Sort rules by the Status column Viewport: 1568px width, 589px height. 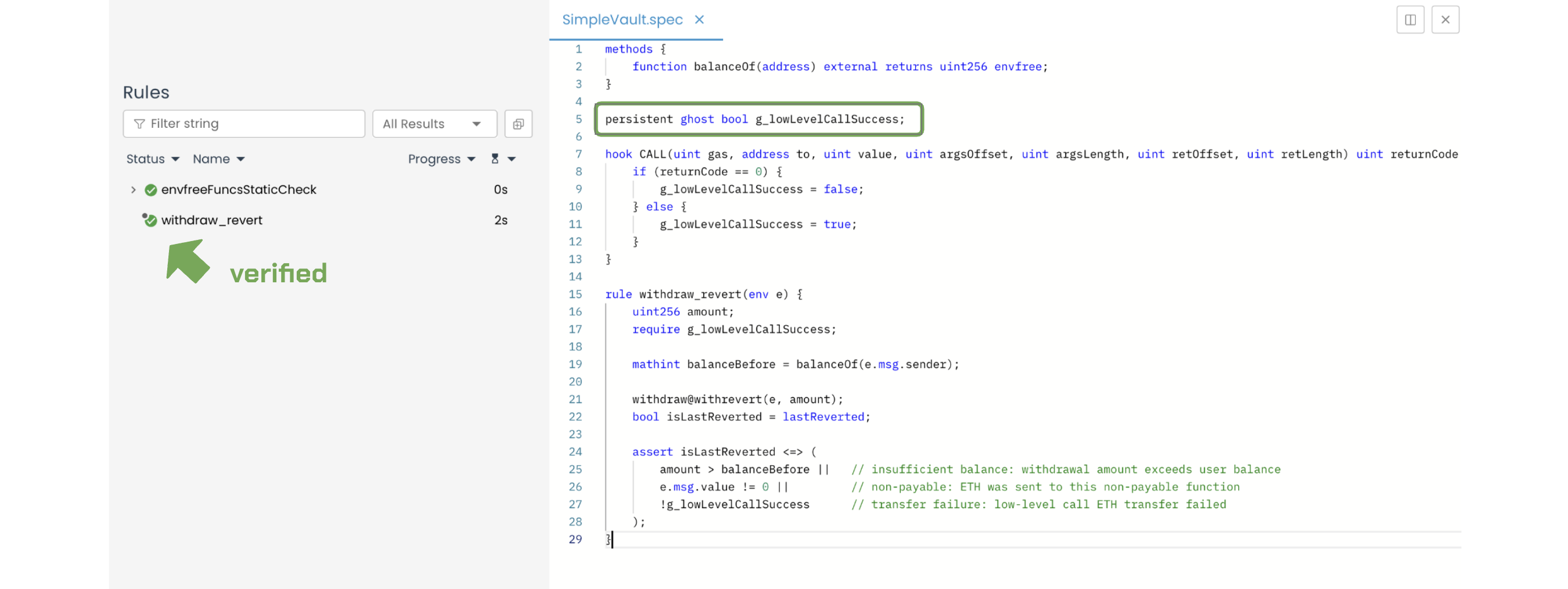(152, 159)
